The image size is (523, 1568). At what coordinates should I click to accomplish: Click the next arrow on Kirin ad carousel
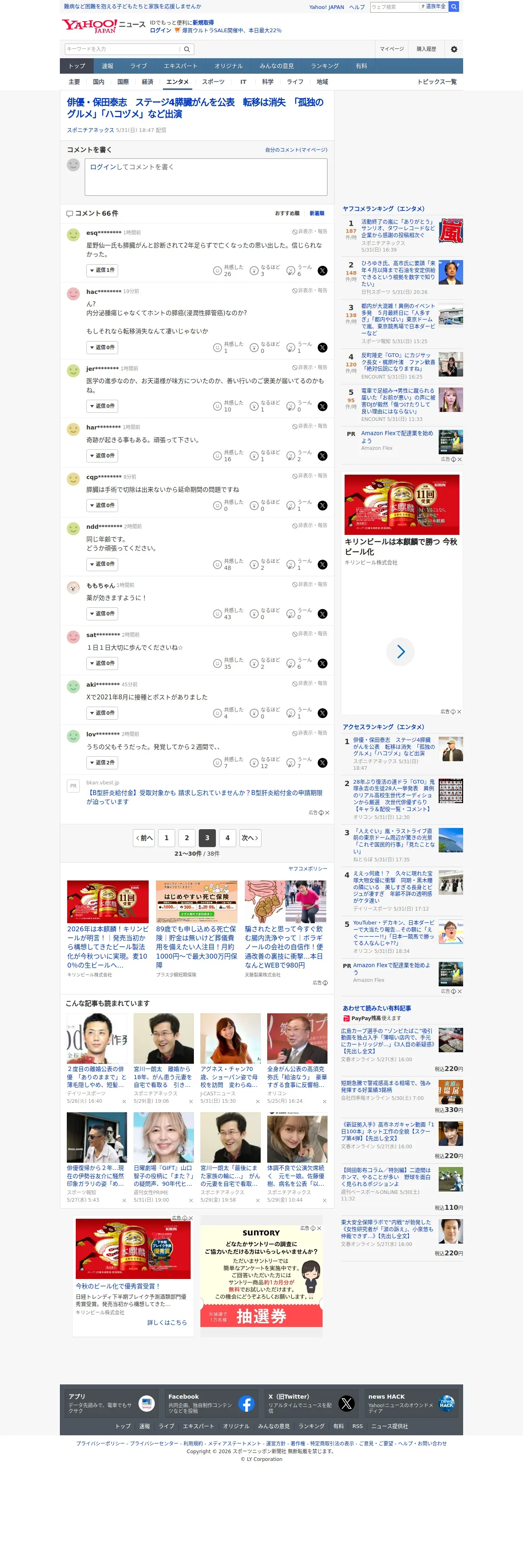point(400,651)
